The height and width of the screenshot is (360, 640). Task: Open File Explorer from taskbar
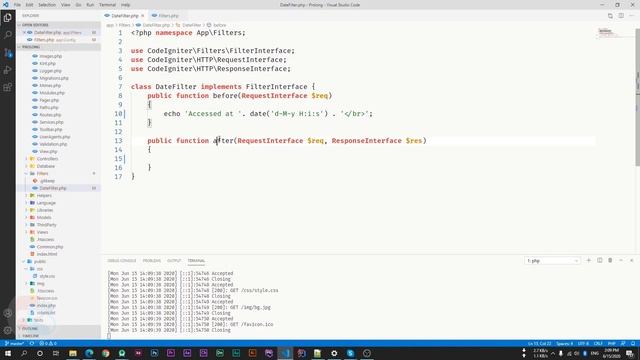coord(73,353)
